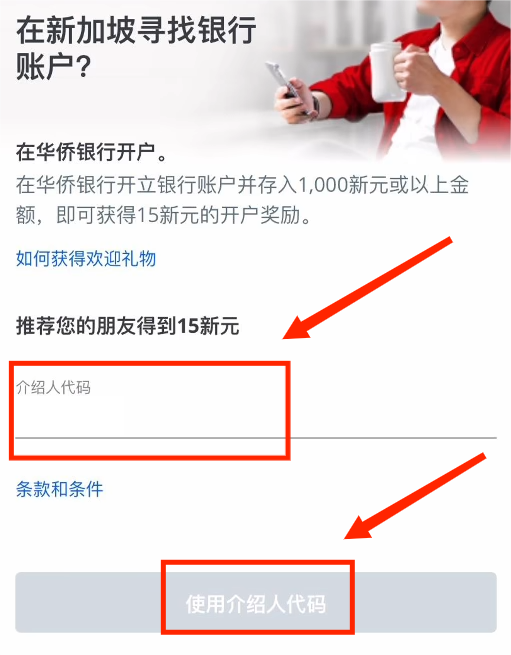511x655 pixels.
Task: Tap the 使用介绍人代码 button
Action: tap(256, 602)
